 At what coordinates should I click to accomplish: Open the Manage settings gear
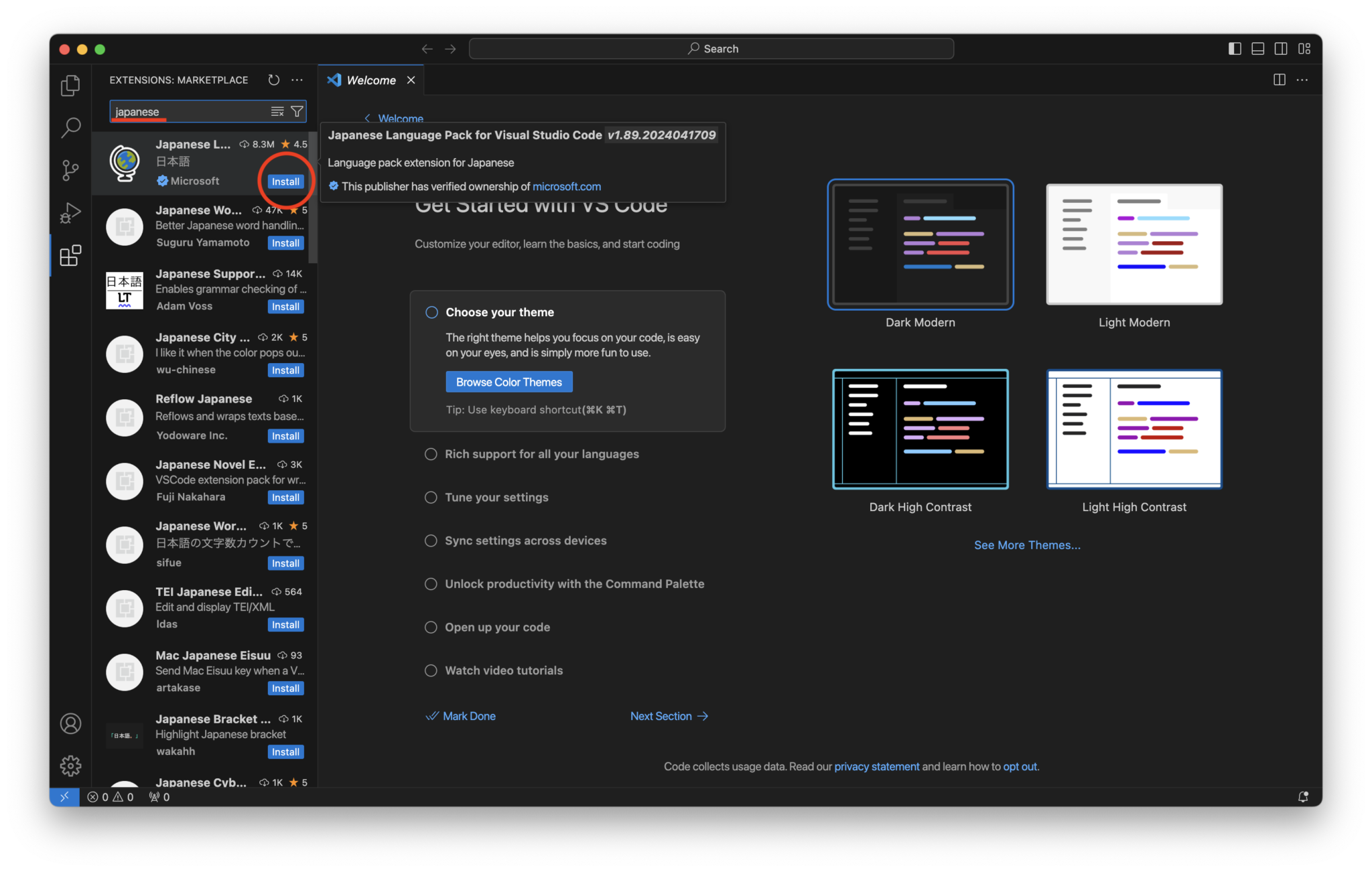(x=70, y=766)
